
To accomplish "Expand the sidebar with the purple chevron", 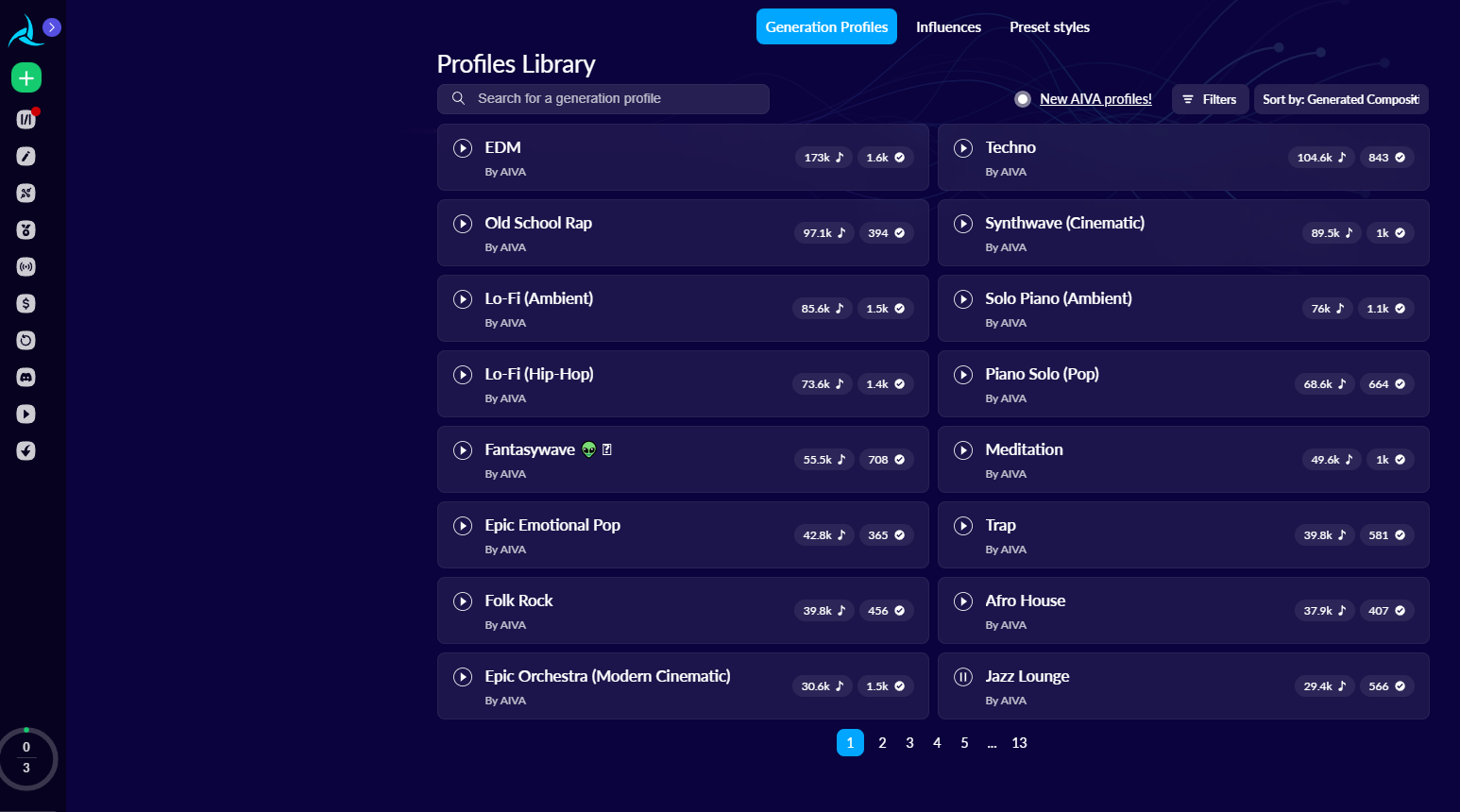I will (x=52, y=27).
